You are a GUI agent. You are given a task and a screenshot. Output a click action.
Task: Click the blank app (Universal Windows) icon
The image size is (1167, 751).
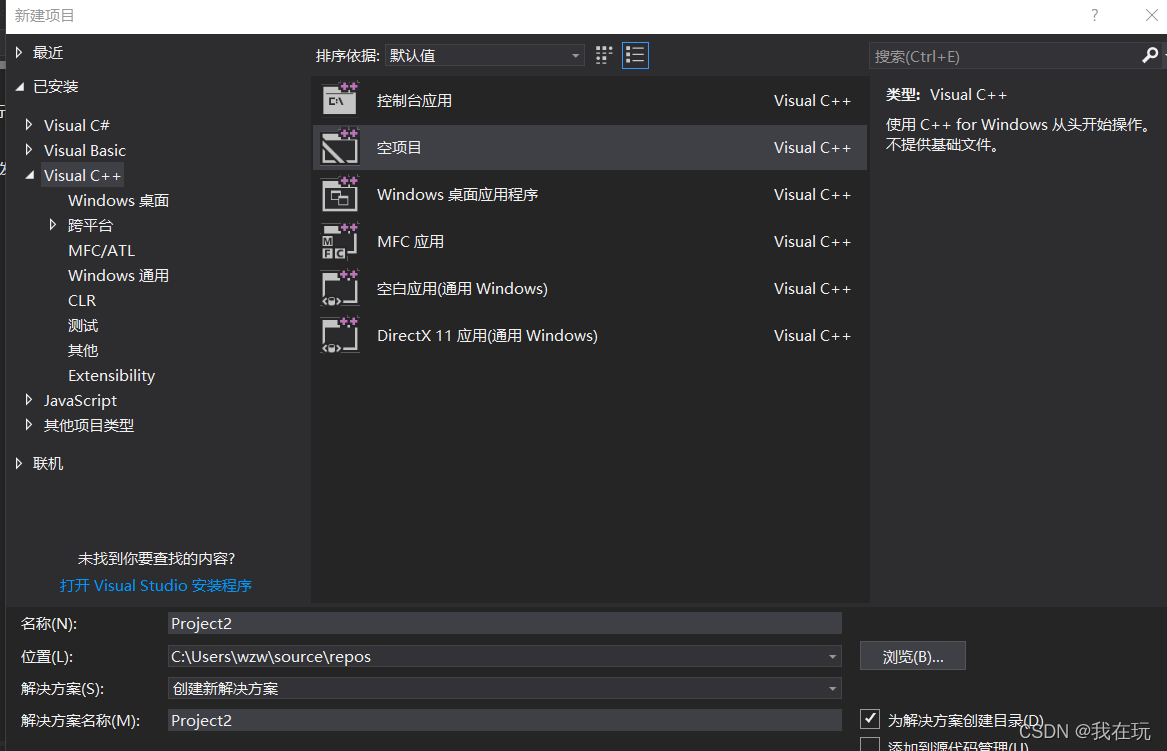[339, 288]
